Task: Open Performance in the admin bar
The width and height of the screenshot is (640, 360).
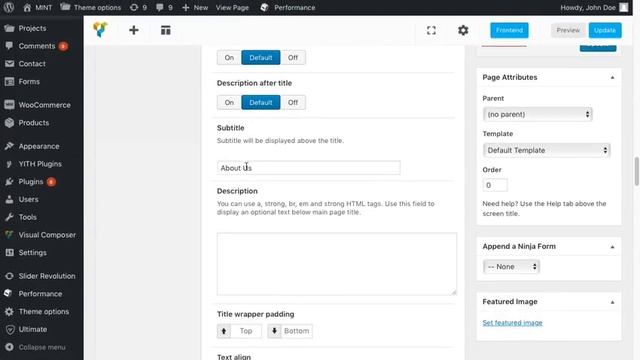Action: tap(288, 7)
